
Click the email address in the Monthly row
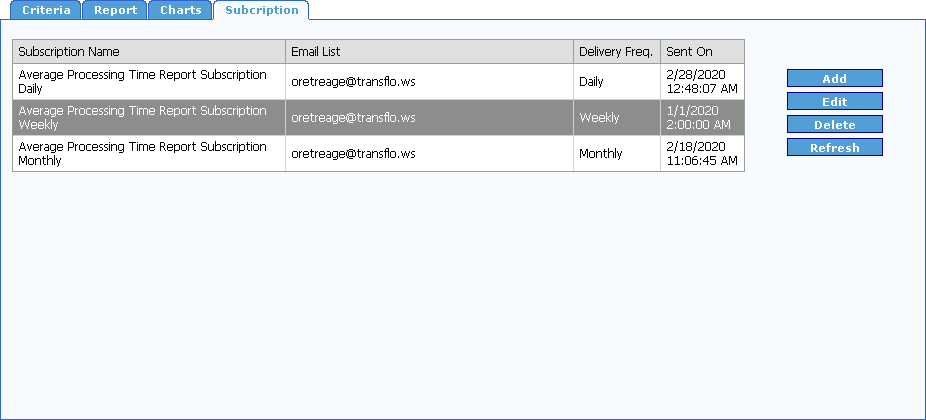[x=353, y=154]
